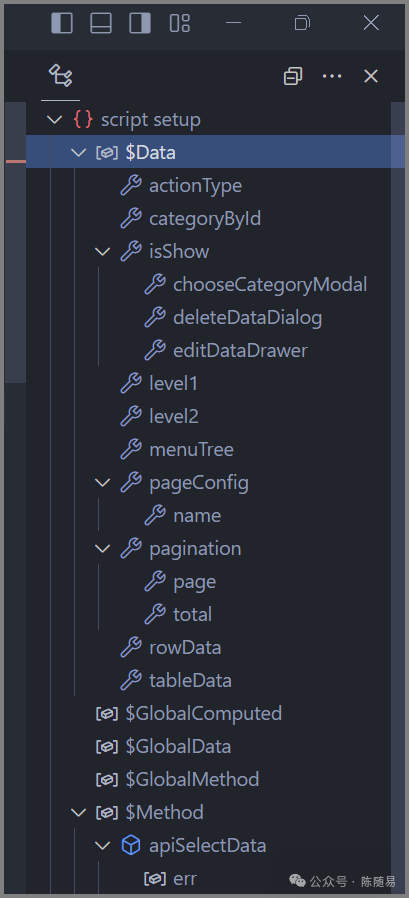Click the collapse all icon
Viewport: 409px width, 898px height.
293,76
